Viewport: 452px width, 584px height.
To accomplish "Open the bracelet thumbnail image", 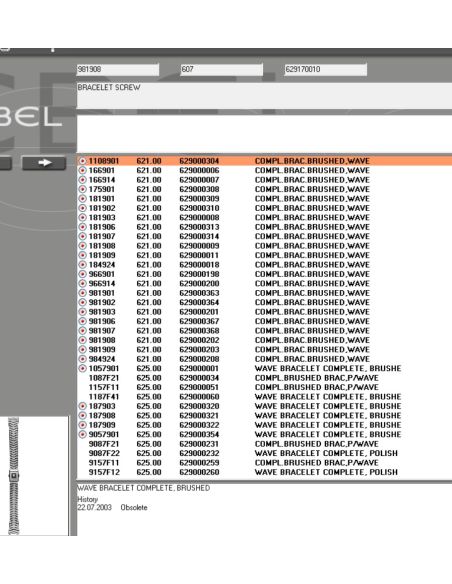I will 13,476.
